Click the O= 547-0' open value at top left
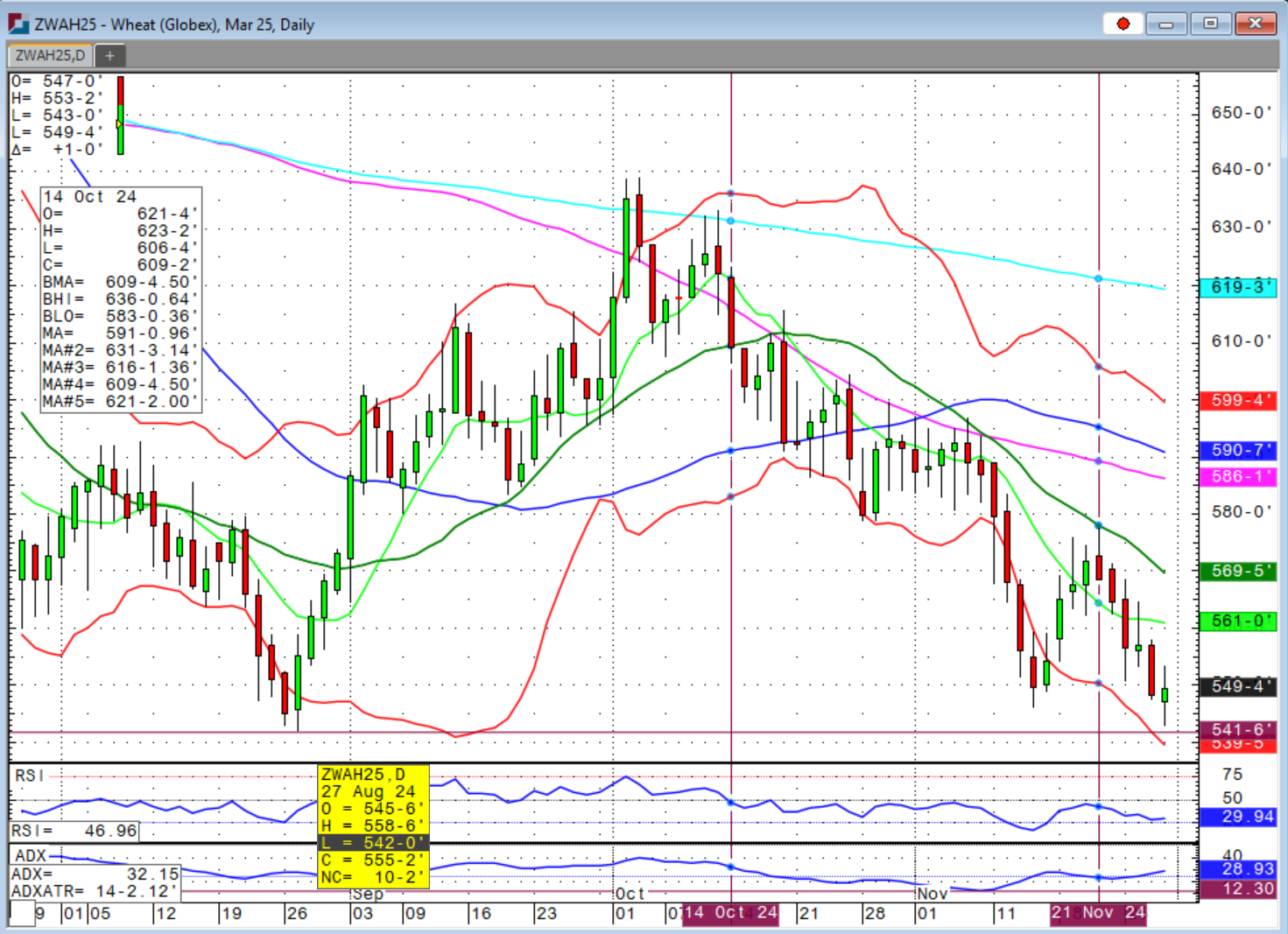Screen dimensions: 1288x934 (58, 81)
